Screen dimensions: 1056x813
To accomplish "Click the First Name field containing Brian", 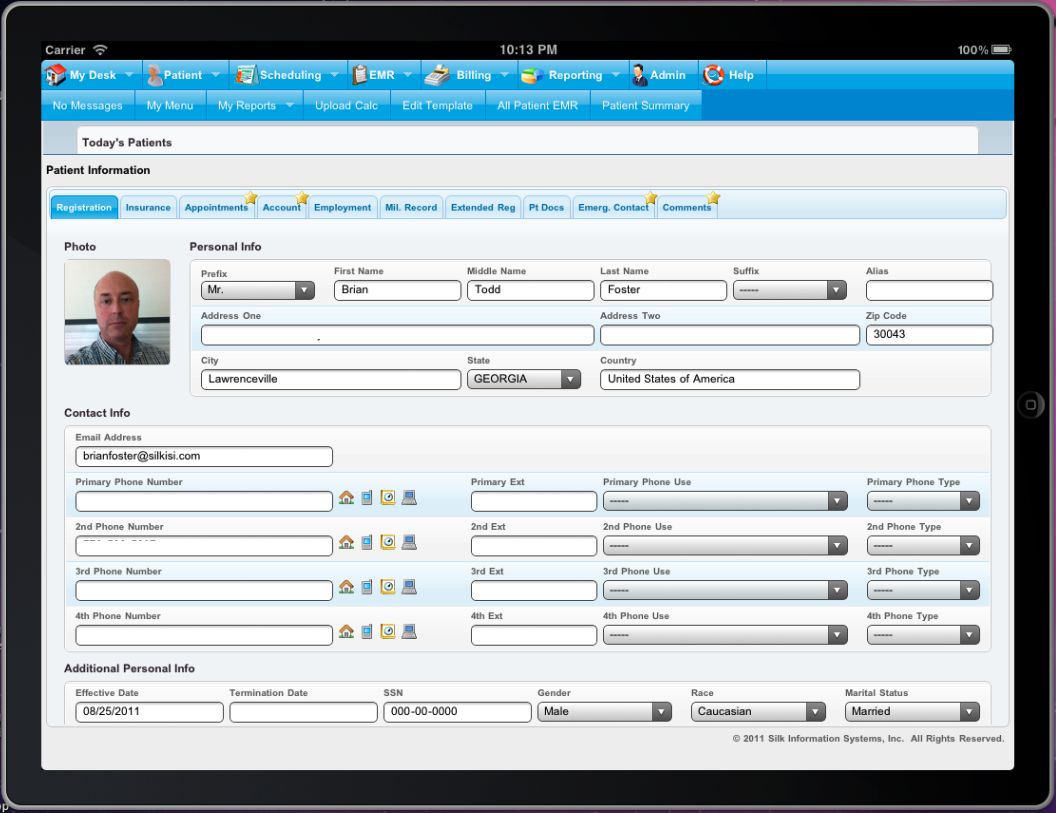I will pos(397,290).
